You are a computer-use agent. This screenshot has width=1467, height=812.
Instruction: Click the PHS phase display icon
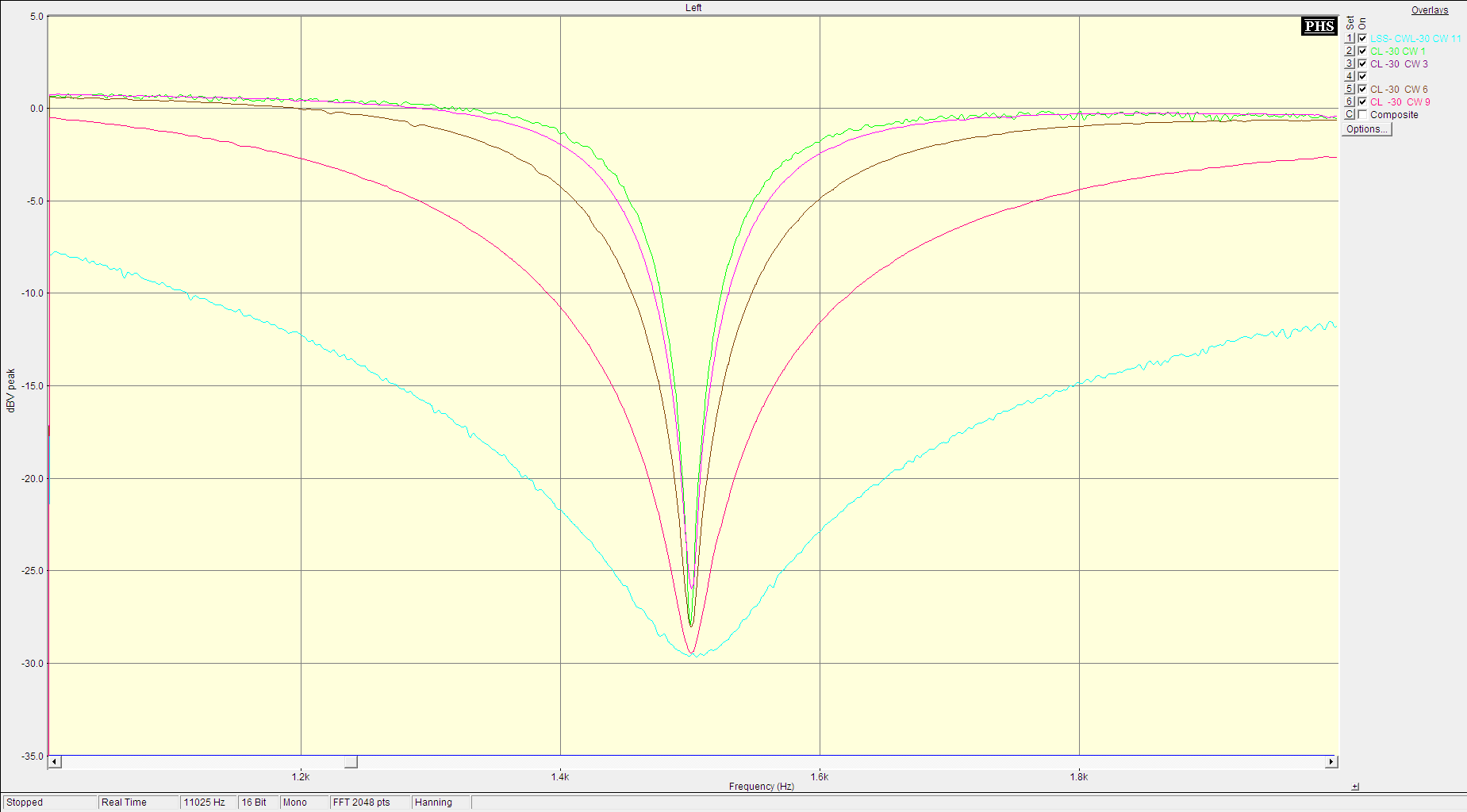[x=1319, y=26]
